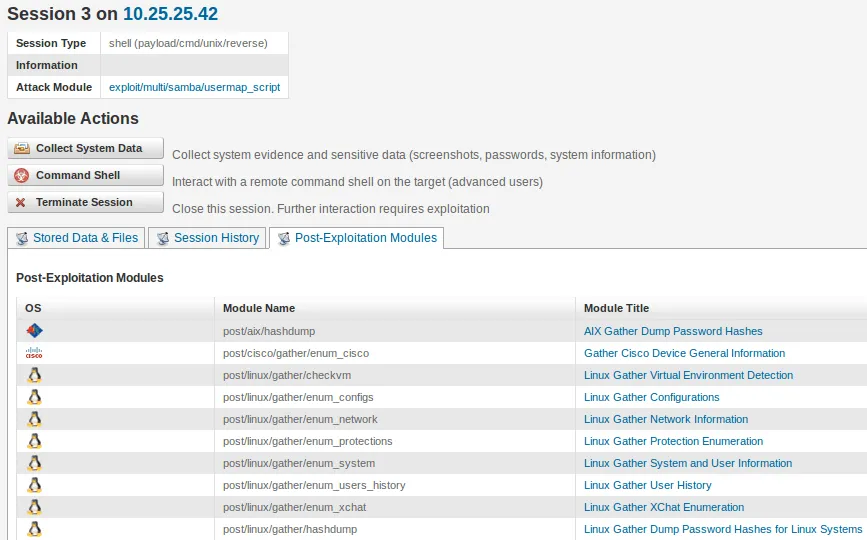Open the exploit/multi/samba/usermap_script link
Viewport: 867px width, 540px height.
tap(194, 88)
